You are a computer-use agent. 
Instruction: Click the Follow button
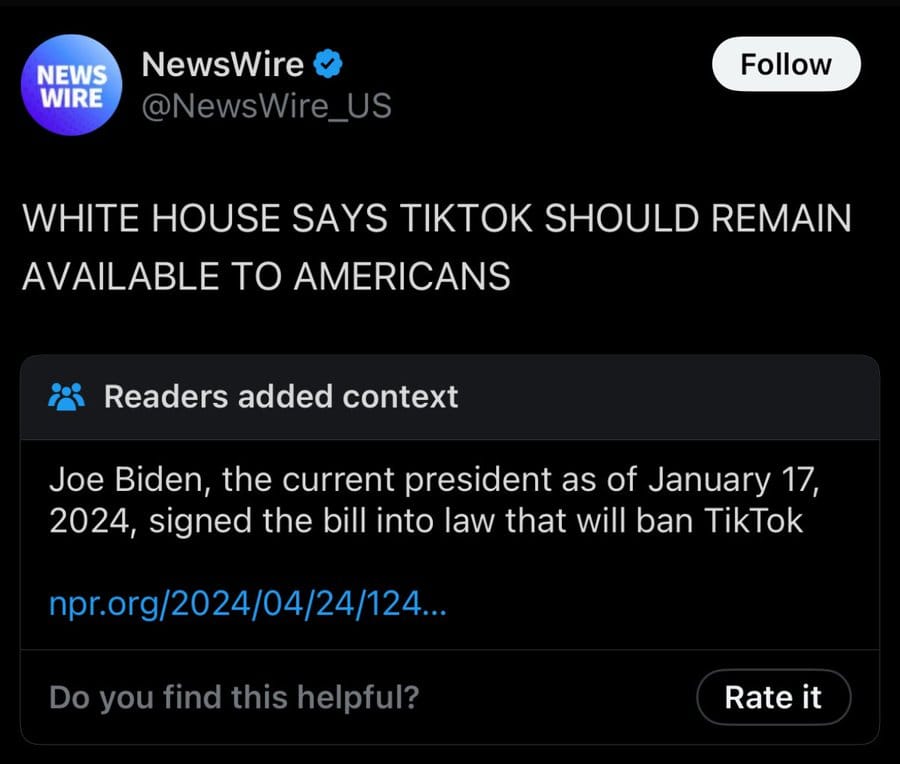click(x=786, y=64)
